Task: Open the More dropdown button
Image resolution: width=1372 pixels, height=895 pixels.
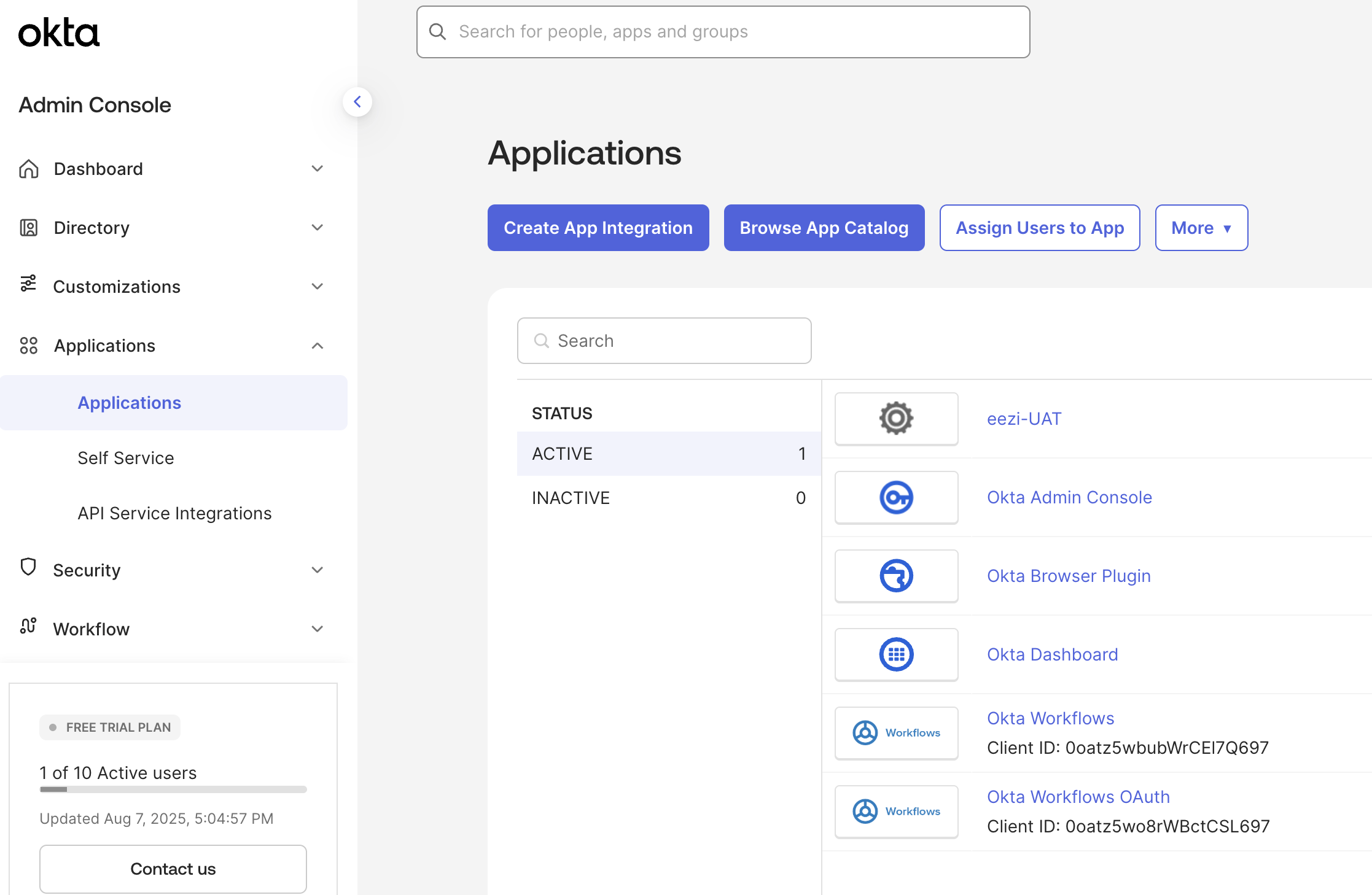Action: pyautogui.click(x=1201, y=228)
